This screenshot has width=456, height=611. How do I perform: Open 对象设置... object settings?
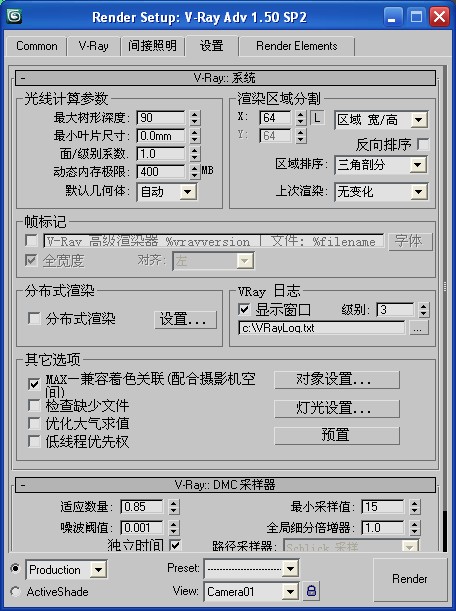[x=337, y=380]
